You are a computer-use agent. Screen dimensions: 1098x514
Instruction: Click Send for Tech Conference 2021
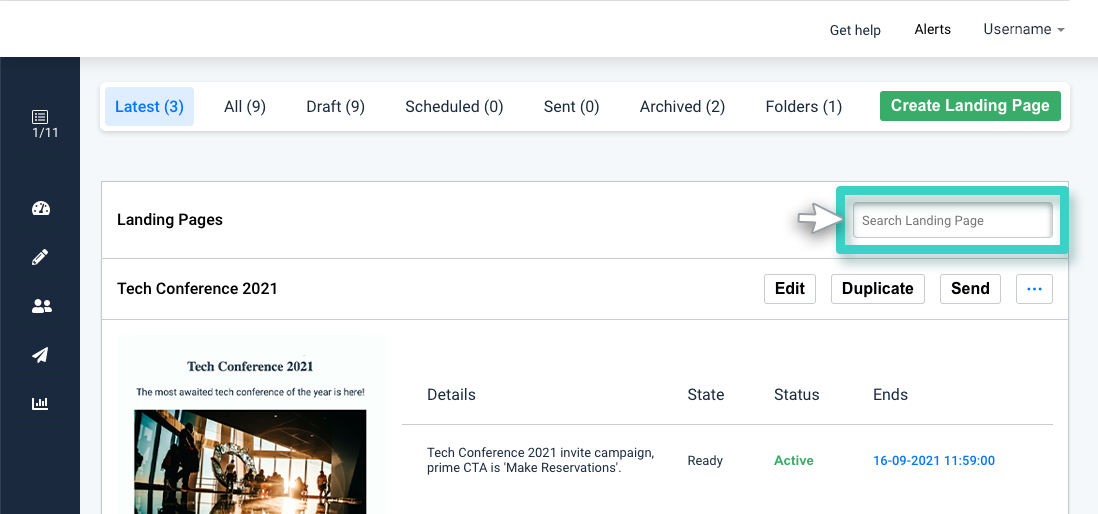(970, 289)
